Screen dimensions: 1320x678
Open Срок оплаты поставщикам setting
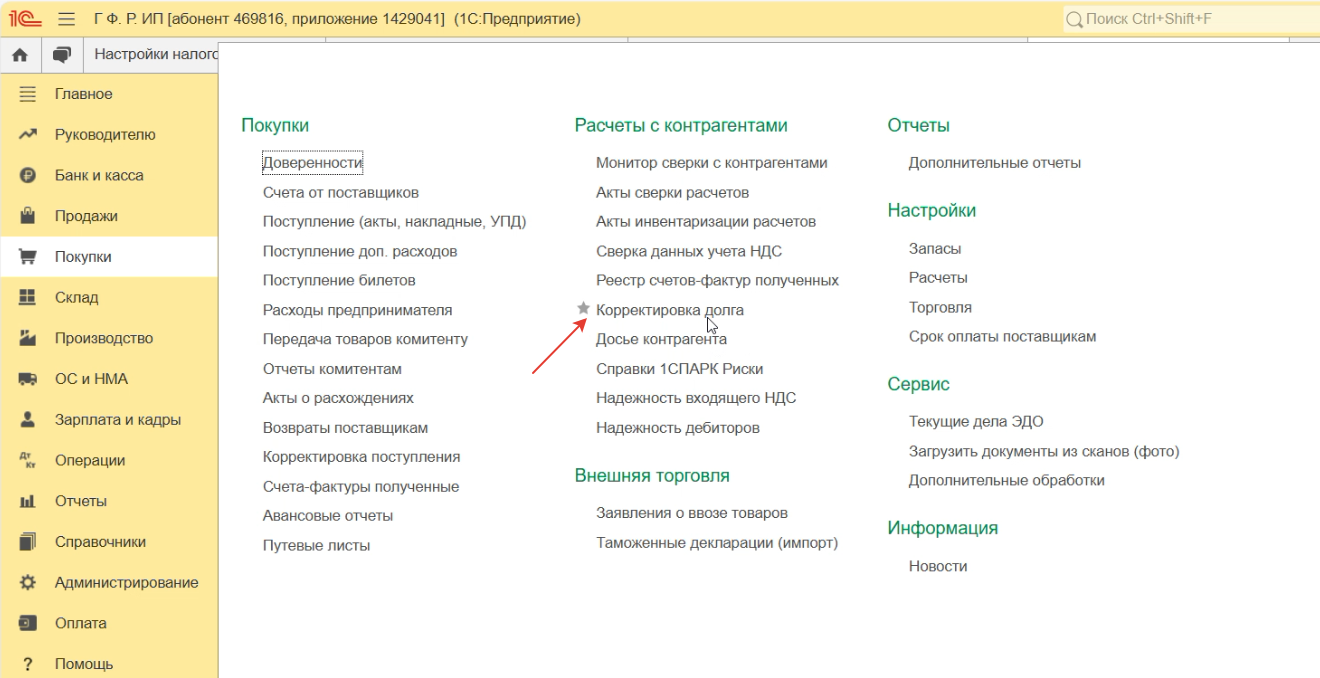click(1002, 336)
